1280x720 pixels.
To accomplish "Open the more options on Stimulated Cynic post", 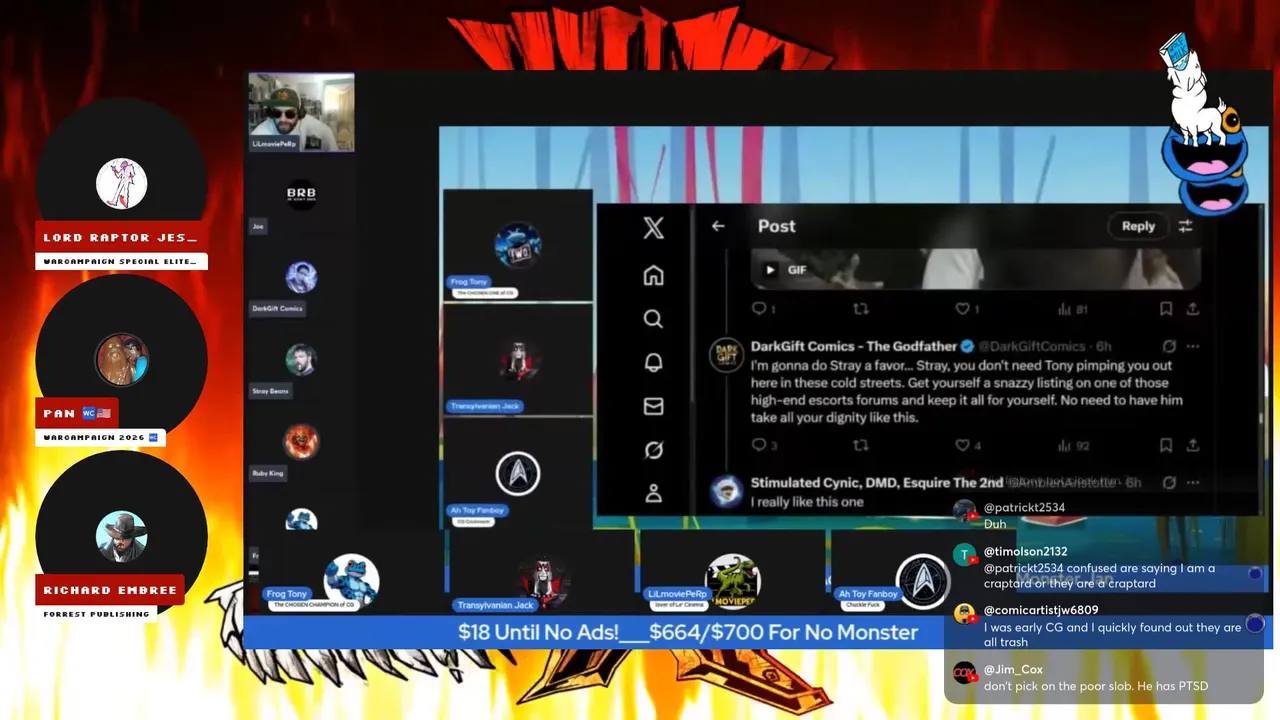I will 1193,483.
